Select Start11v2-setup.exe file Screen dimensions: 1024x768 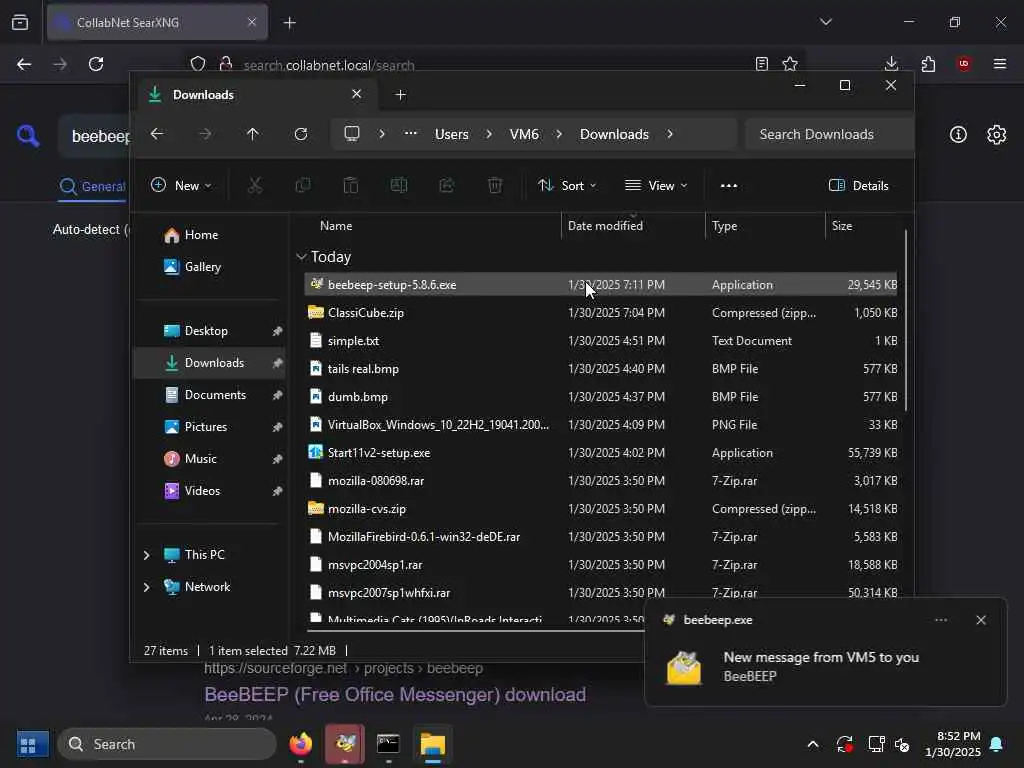pyautogui.click(x=601, y=453)
